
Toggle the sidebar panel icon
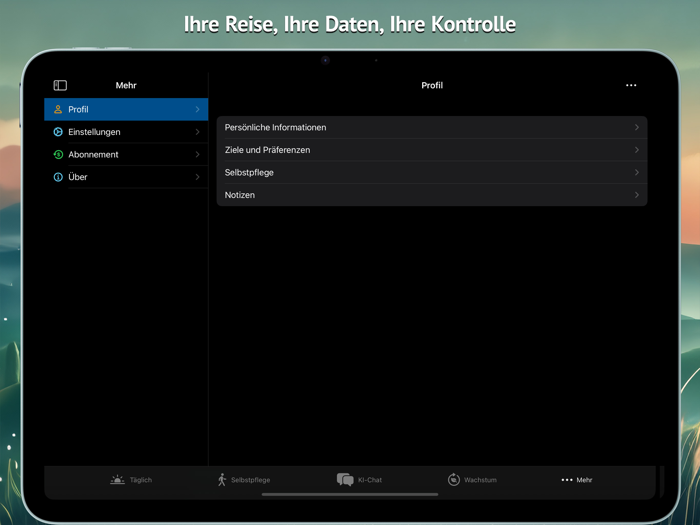[60, 85]
